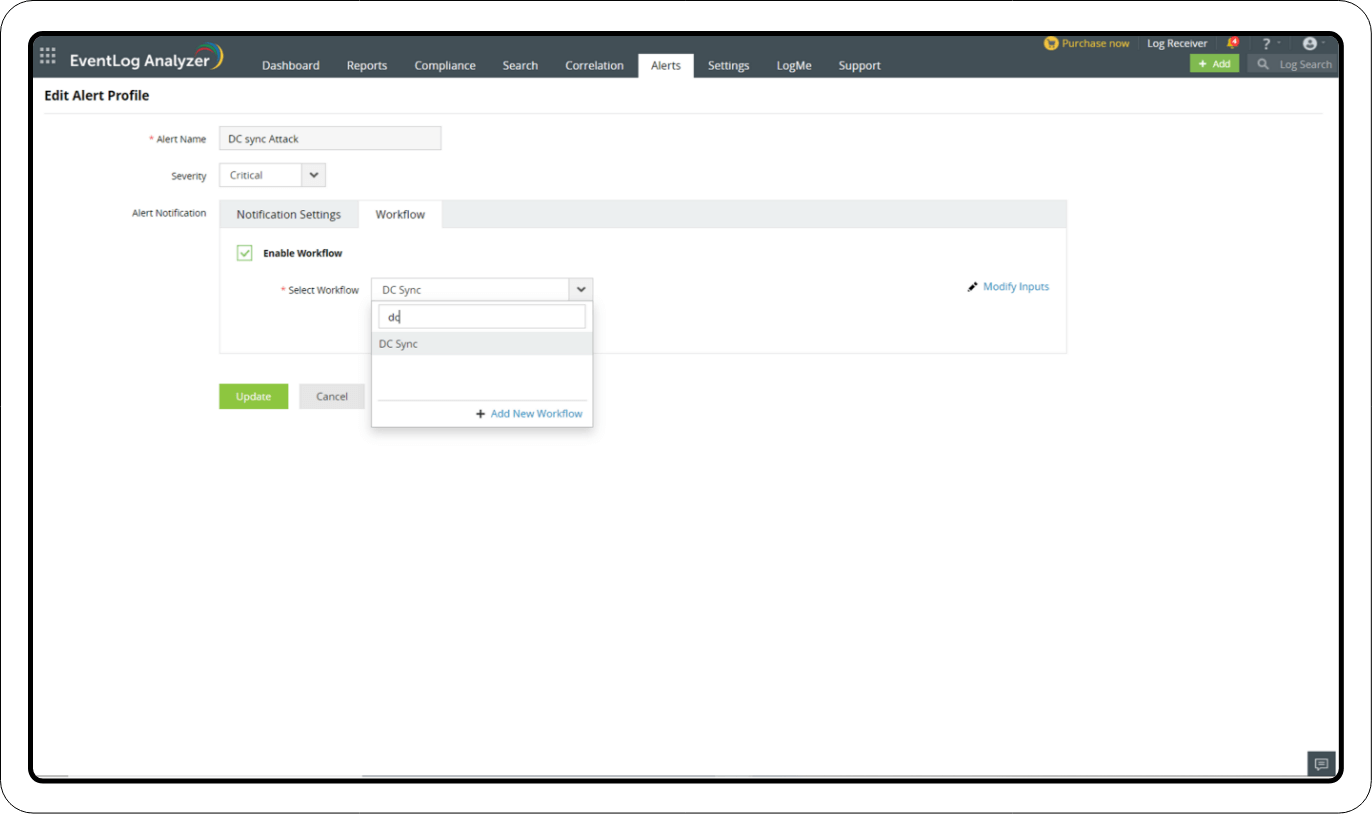This screenshot has height=814, width=1372.
Task: Click the magnifier icon beside Log Search
Action: (1263, 64)
